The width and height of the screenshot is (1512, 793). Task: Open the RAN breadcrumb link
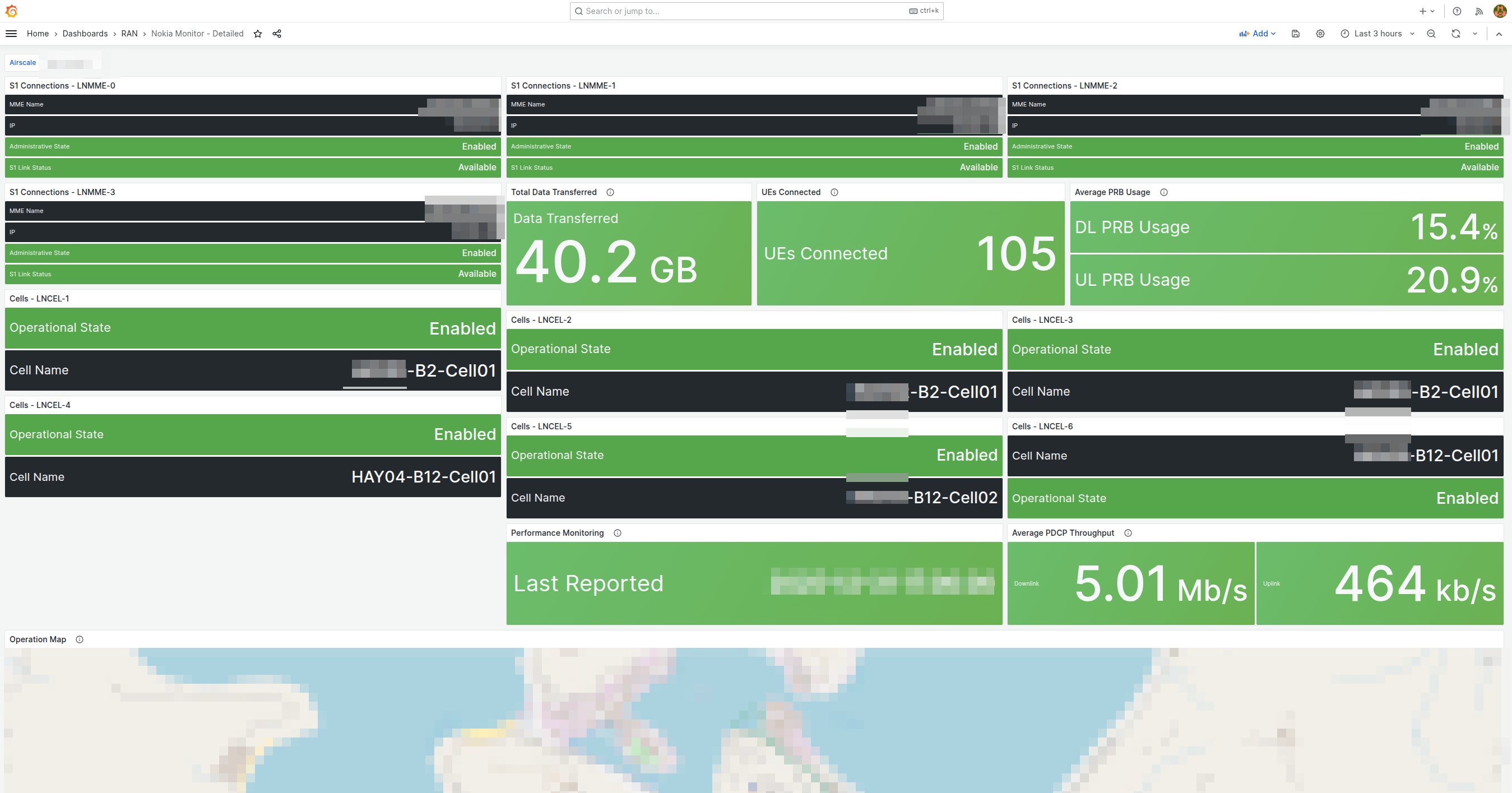pos(129,34)
